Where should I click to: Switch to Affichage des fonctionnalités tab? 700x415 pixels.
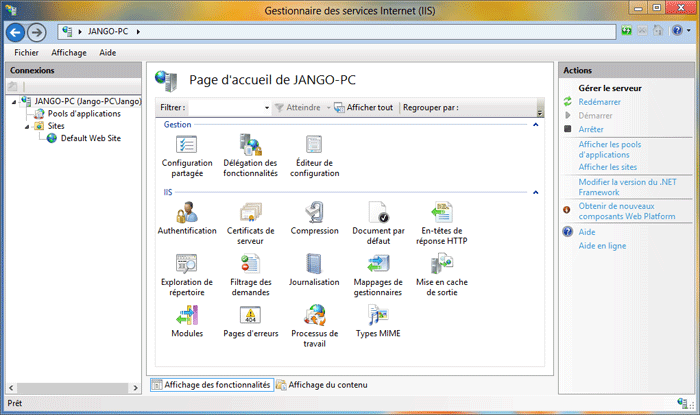(x=212, y=385)
